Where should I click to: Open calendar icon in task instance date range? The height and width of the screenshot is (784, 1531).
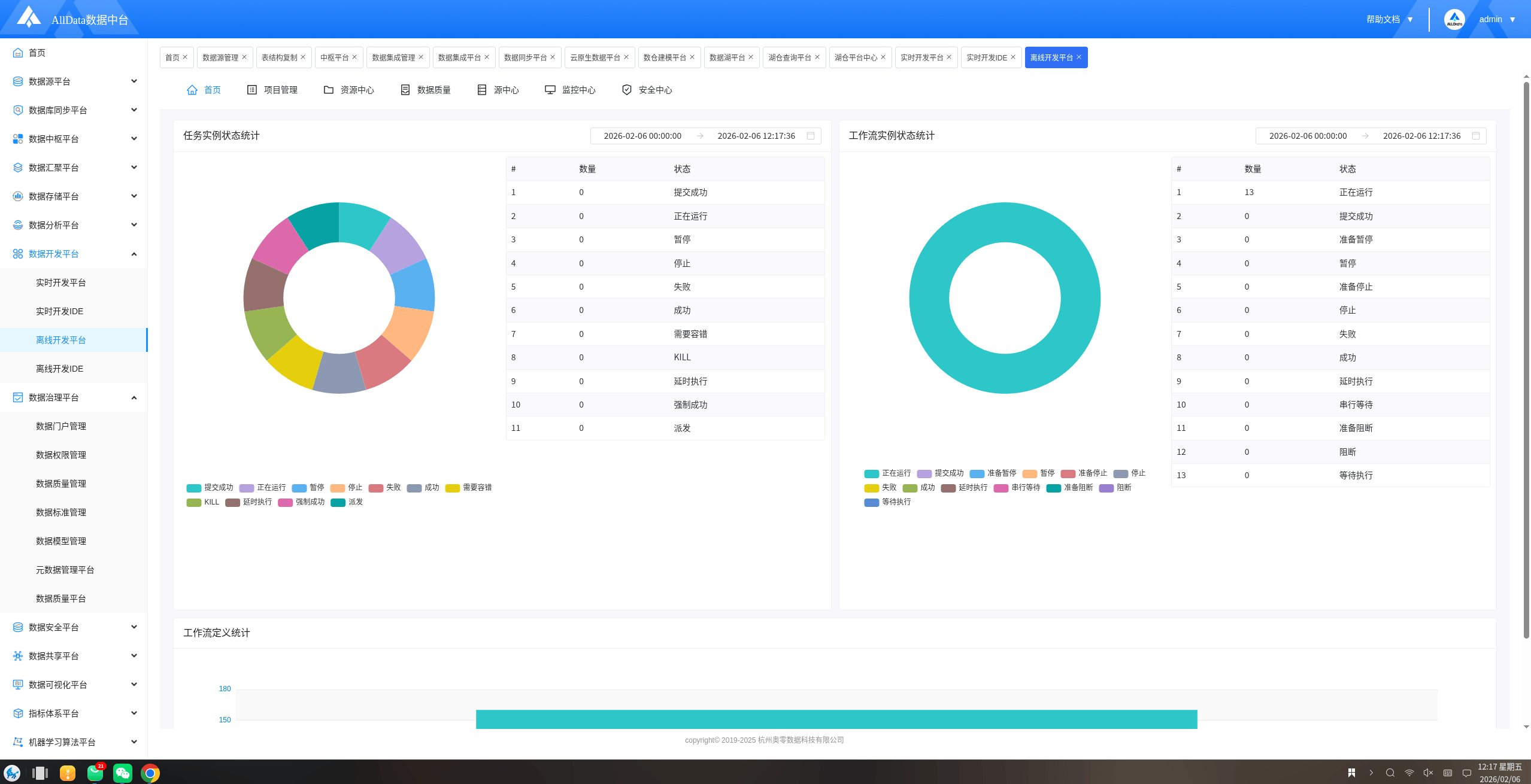point(810,136)
